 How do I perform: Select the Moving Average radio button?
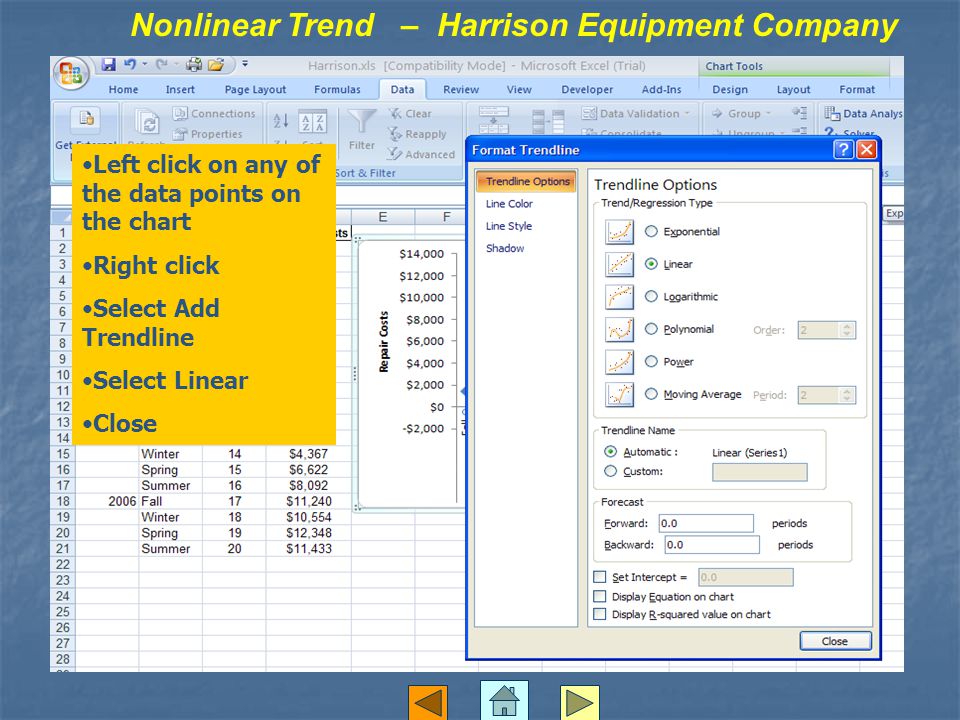(x=651, y=394)
